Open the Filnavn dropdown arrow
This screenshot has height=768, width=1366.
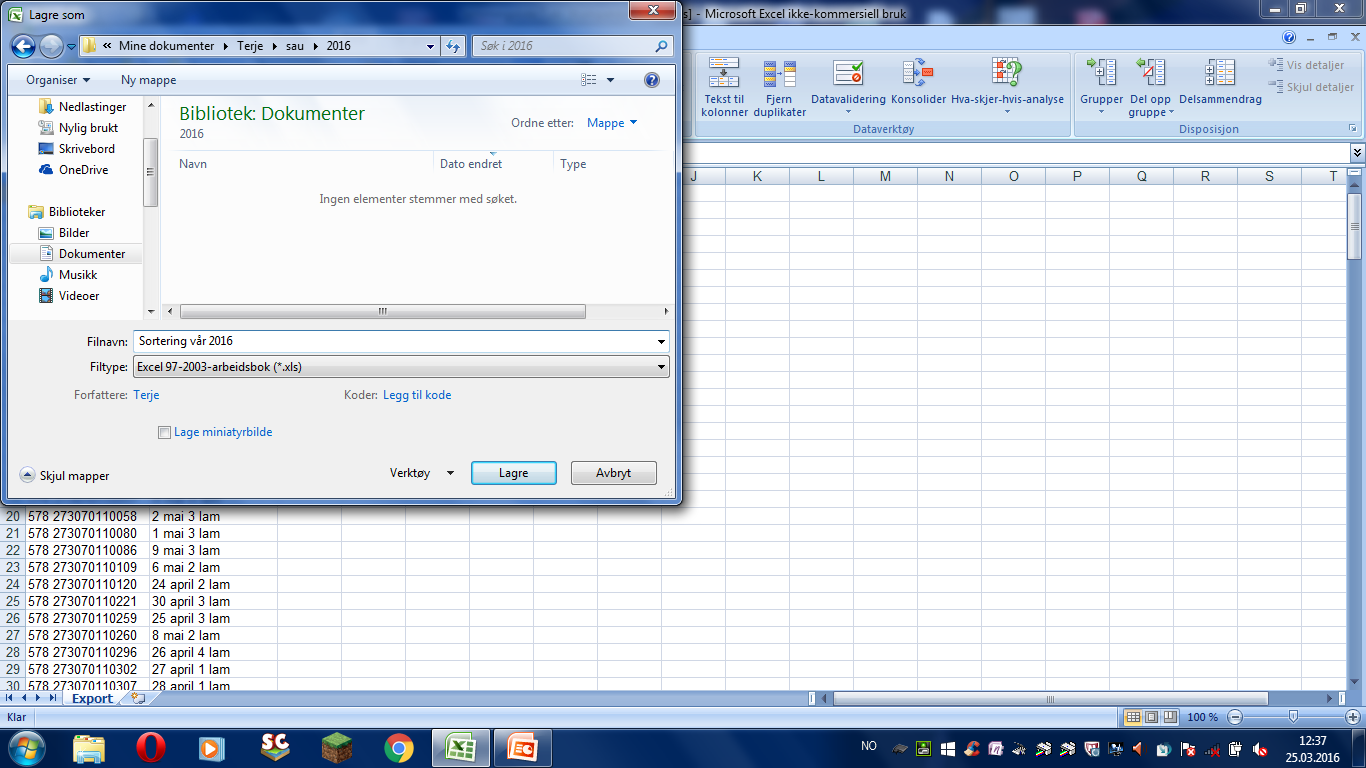tap(661, 341)
